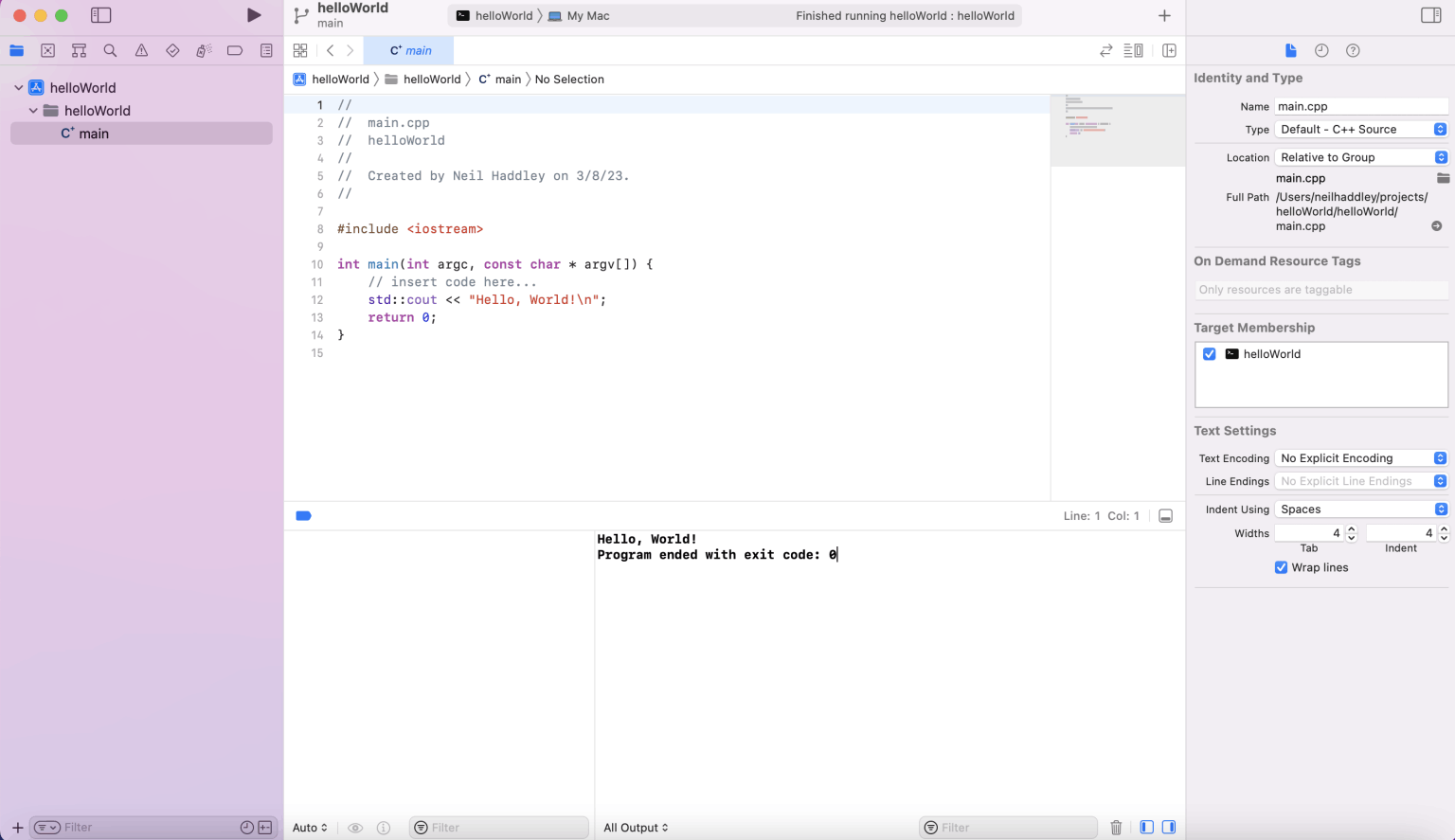
Task: Open the Quick Help inspector
Action: (x=1353, y=50)
